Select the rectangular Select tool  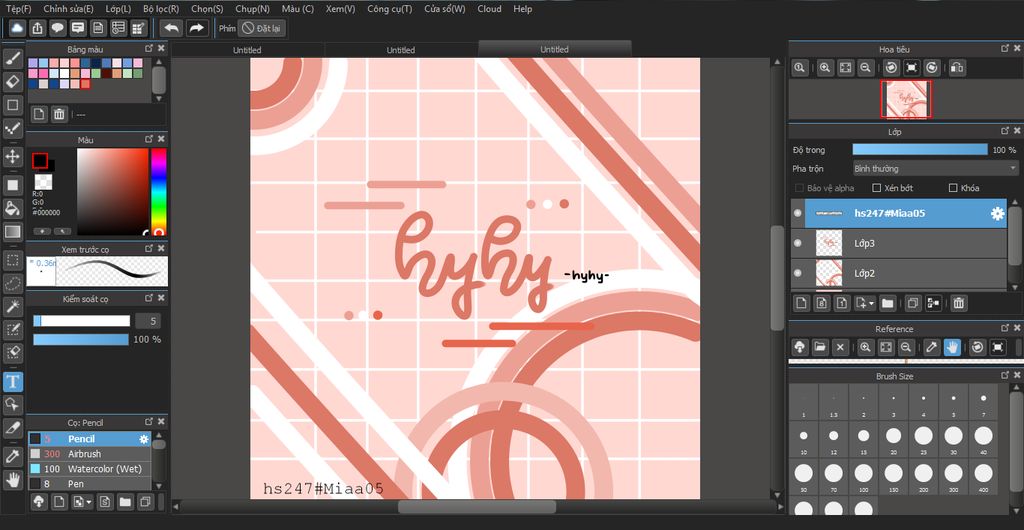[13, 260]
